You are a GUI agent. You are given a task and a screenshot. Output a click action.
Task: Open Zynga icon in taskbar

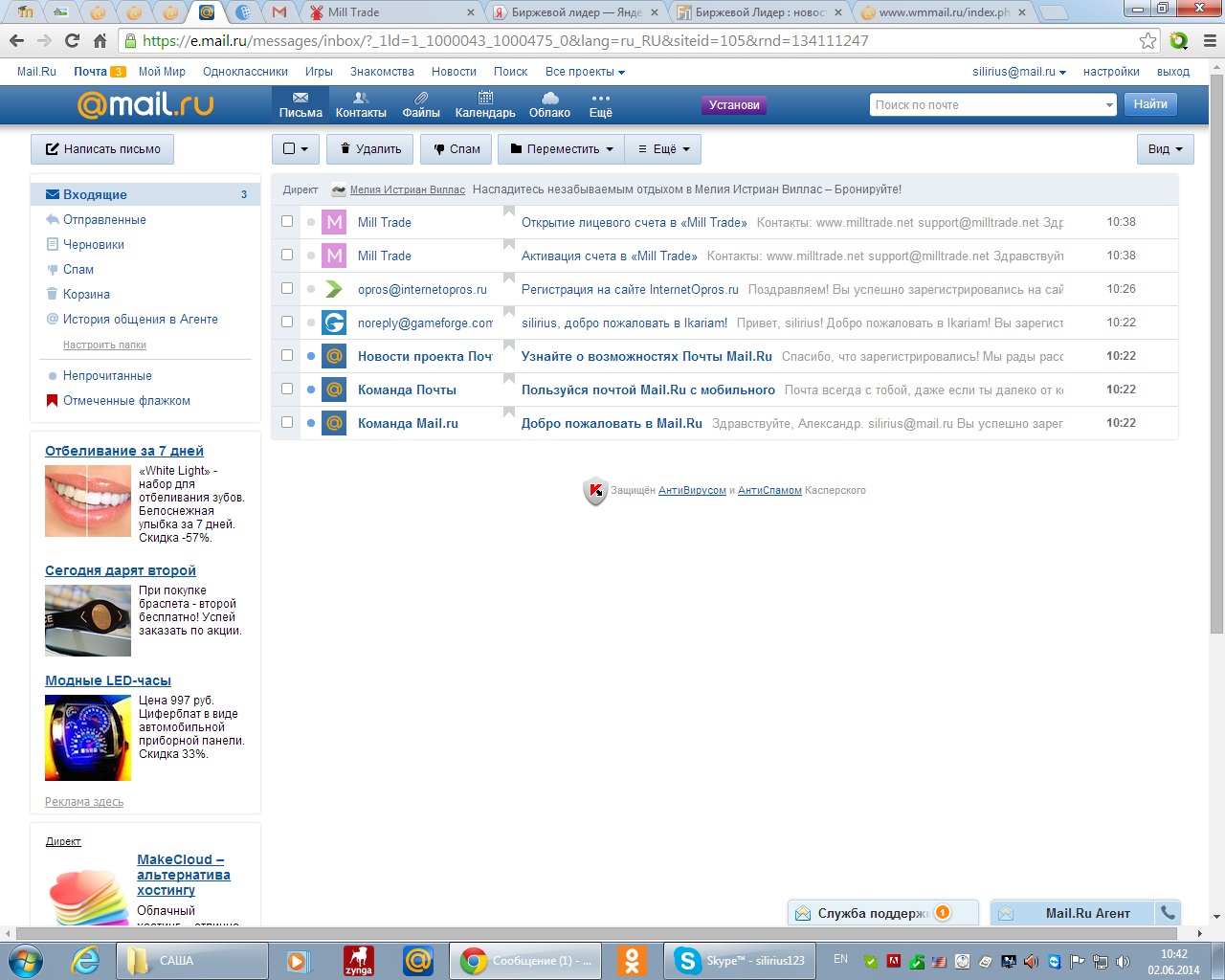point(358,960)
